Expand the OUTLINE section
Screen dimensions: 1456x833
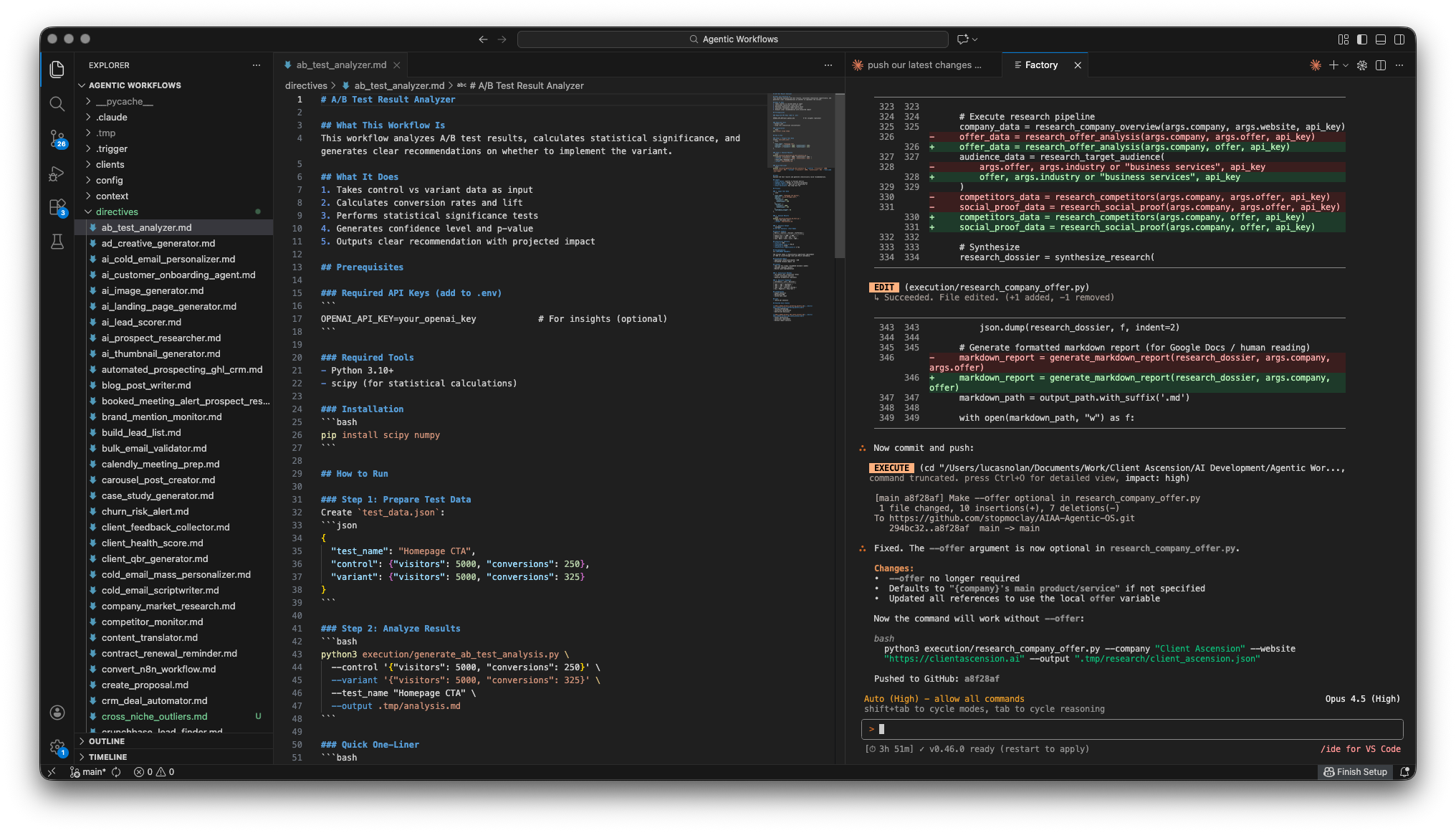[107, 741]
